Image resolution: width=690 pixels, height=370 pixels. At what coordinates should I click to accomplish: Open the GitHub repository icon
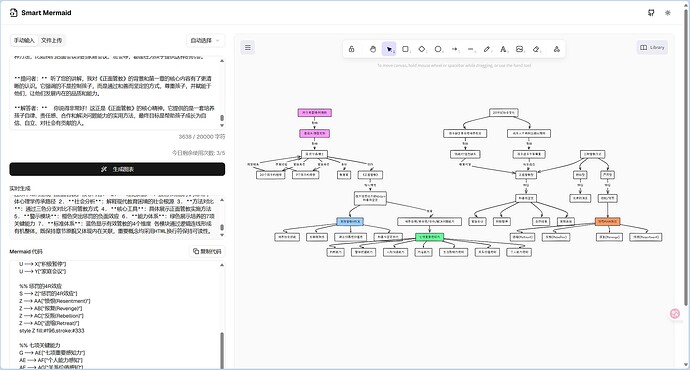(x=651, y=13)
